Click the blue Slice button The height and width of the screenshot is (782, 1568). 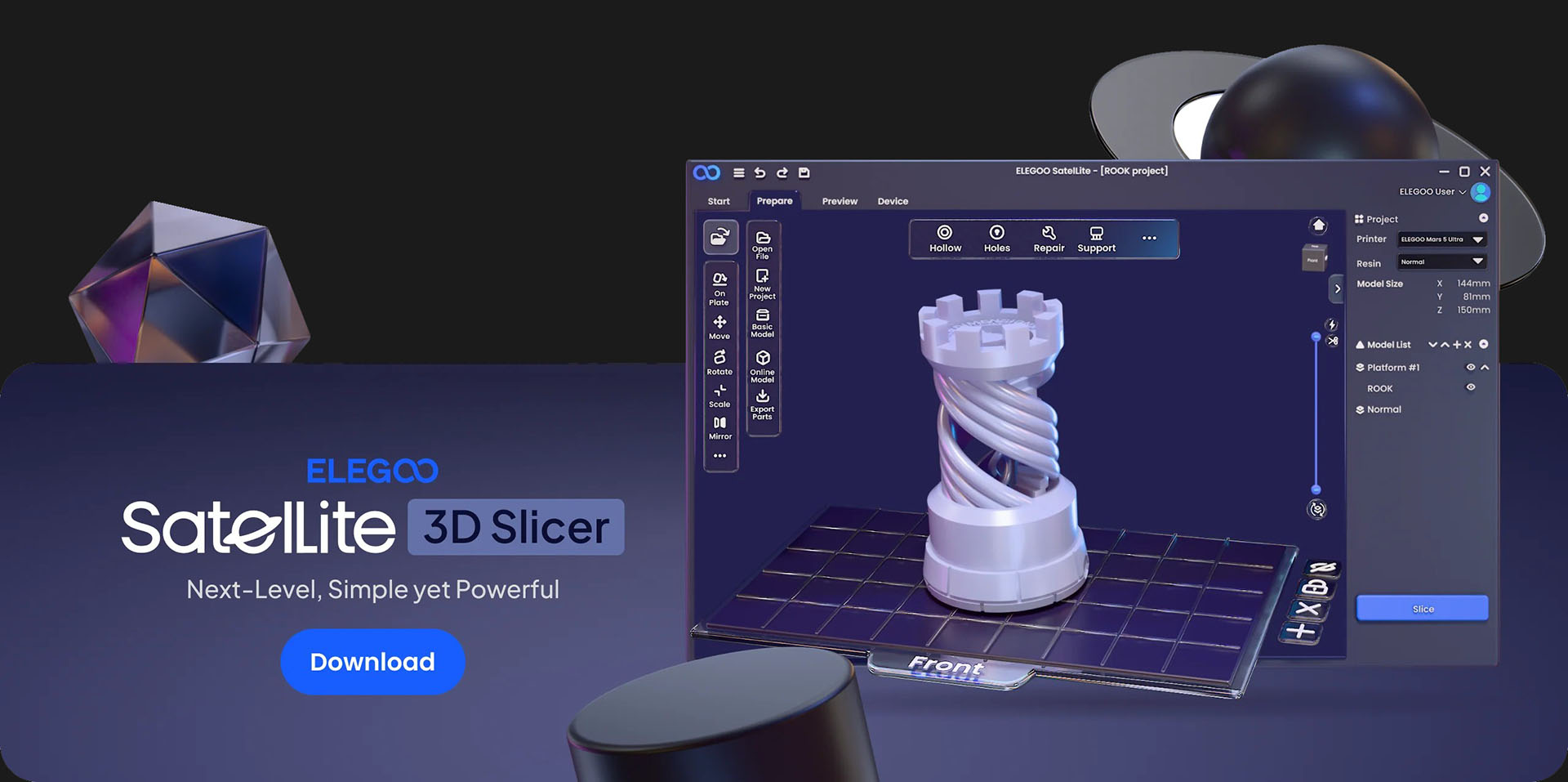point(1422,609)
